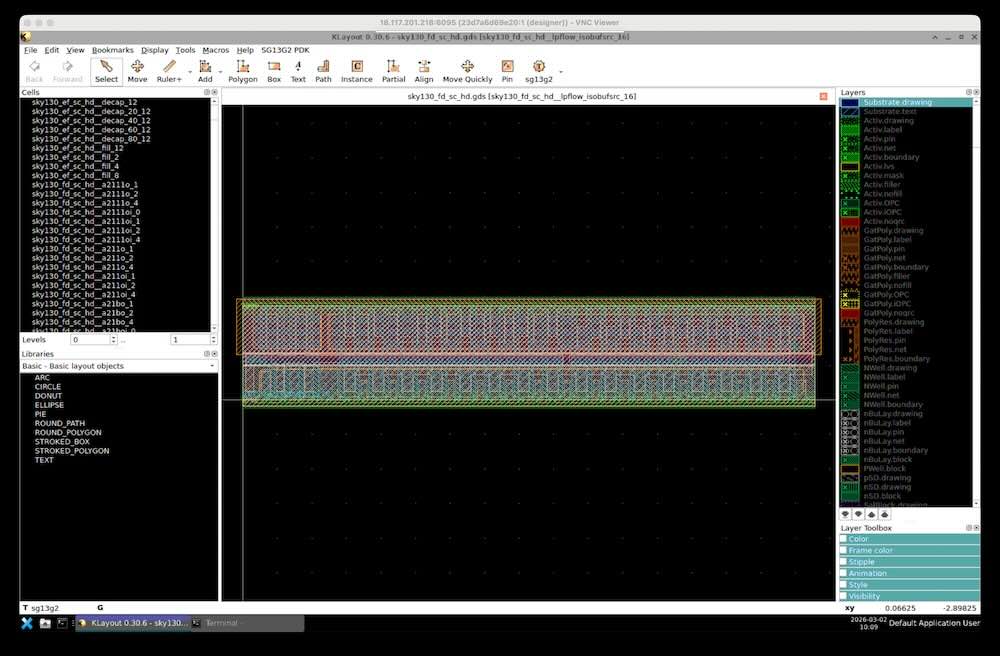
Task: Open the Macros menu
Action: (215, 50)
